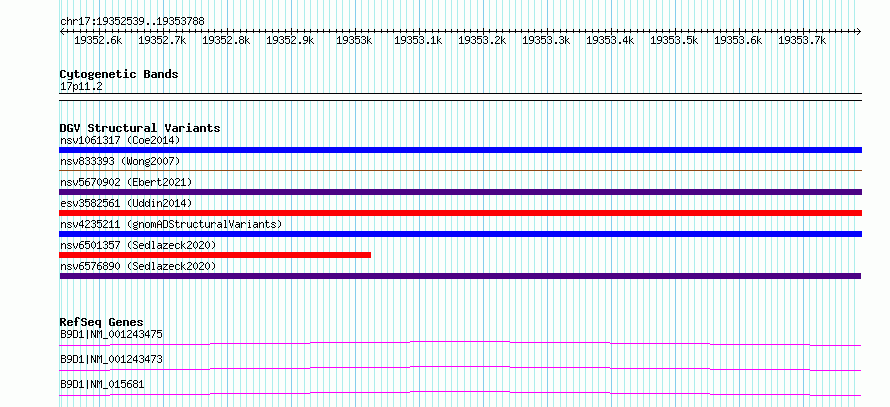Click the 19352.6k ruler tick label
The width and height of the screenshot is (890, 407).
click(98, 41)
